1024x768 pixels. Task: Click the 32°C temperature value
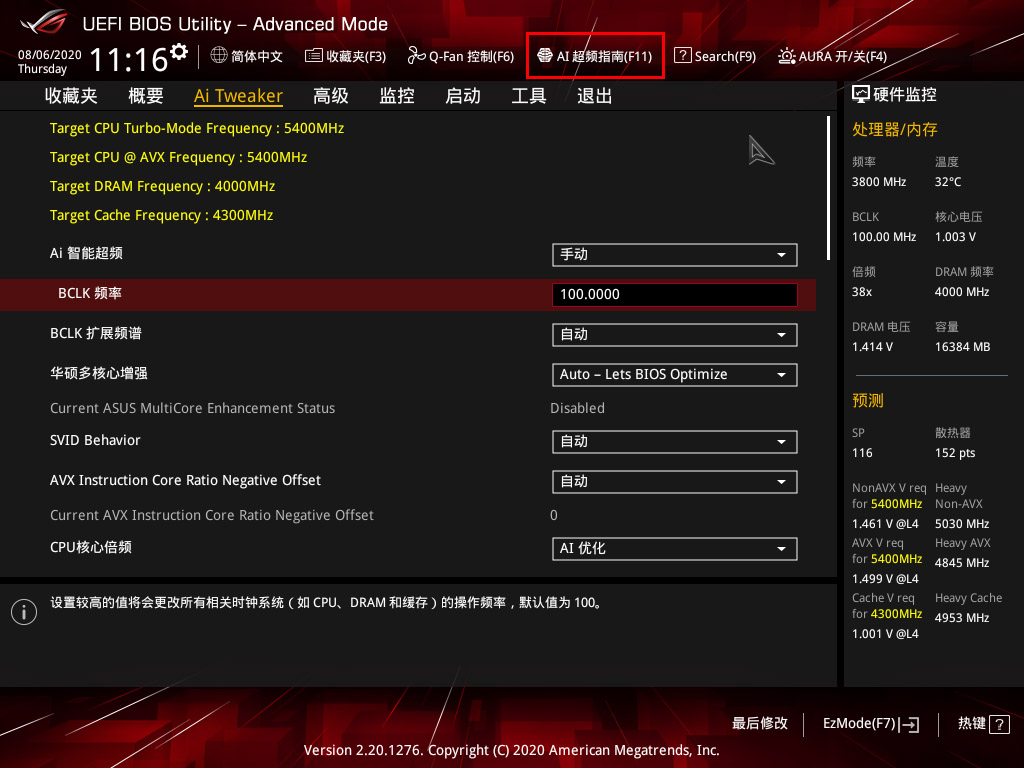[x=948, y=182]
